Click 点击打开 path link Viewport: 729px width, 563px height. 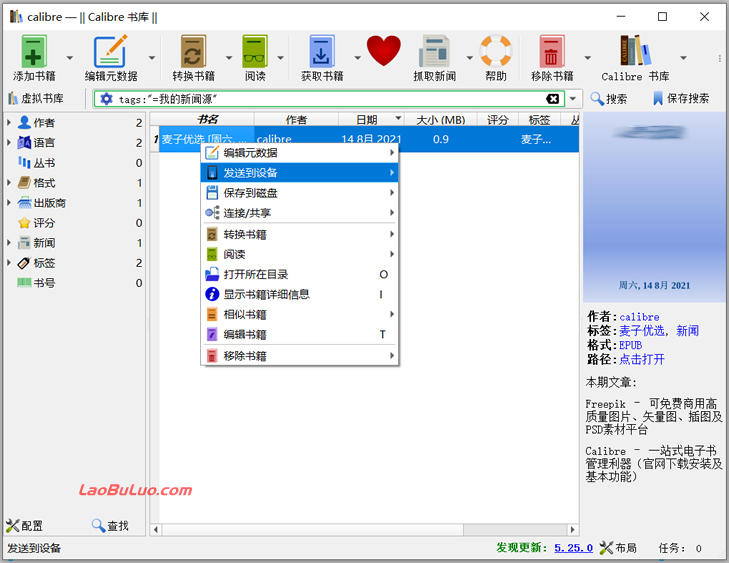point(642,359)
